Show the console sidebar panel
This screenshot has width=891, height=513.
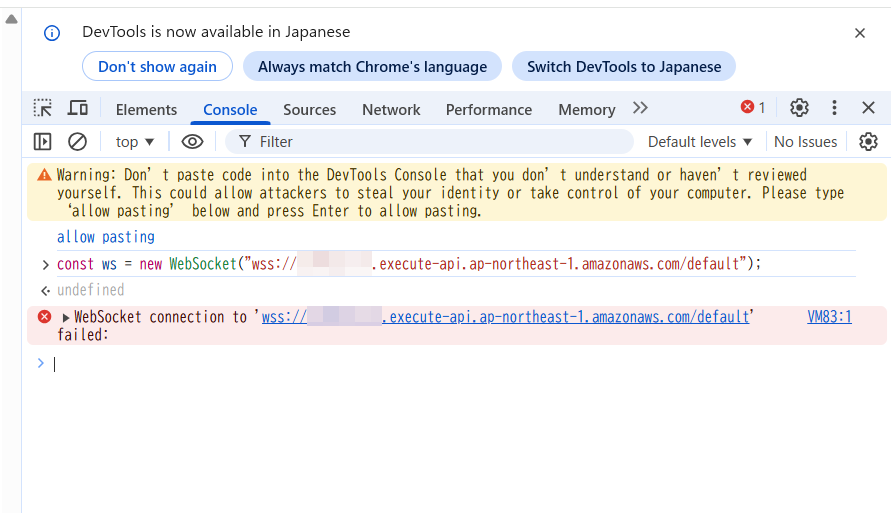pos(43,142)
